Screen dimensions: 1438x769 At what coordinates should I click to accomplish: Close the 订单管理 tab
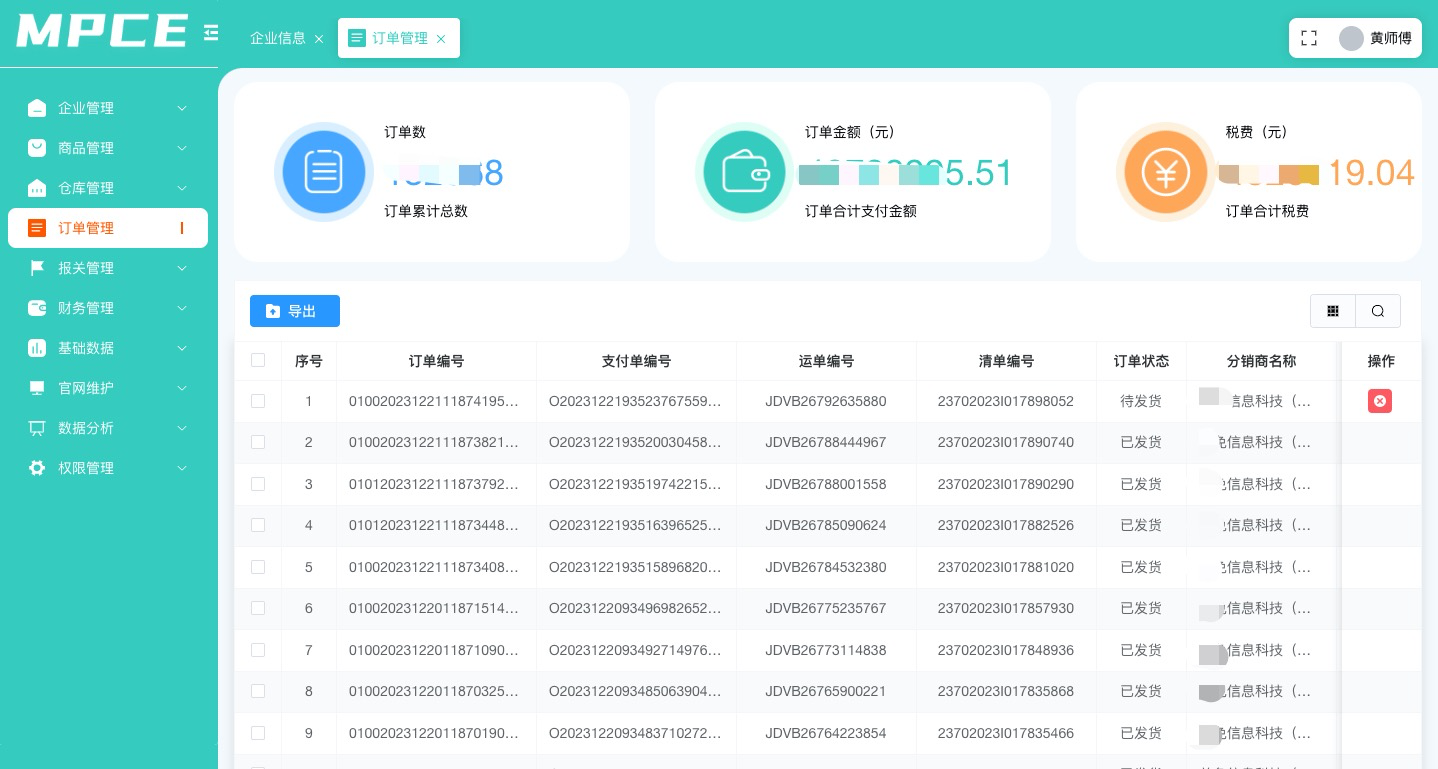tap(441, 39)
